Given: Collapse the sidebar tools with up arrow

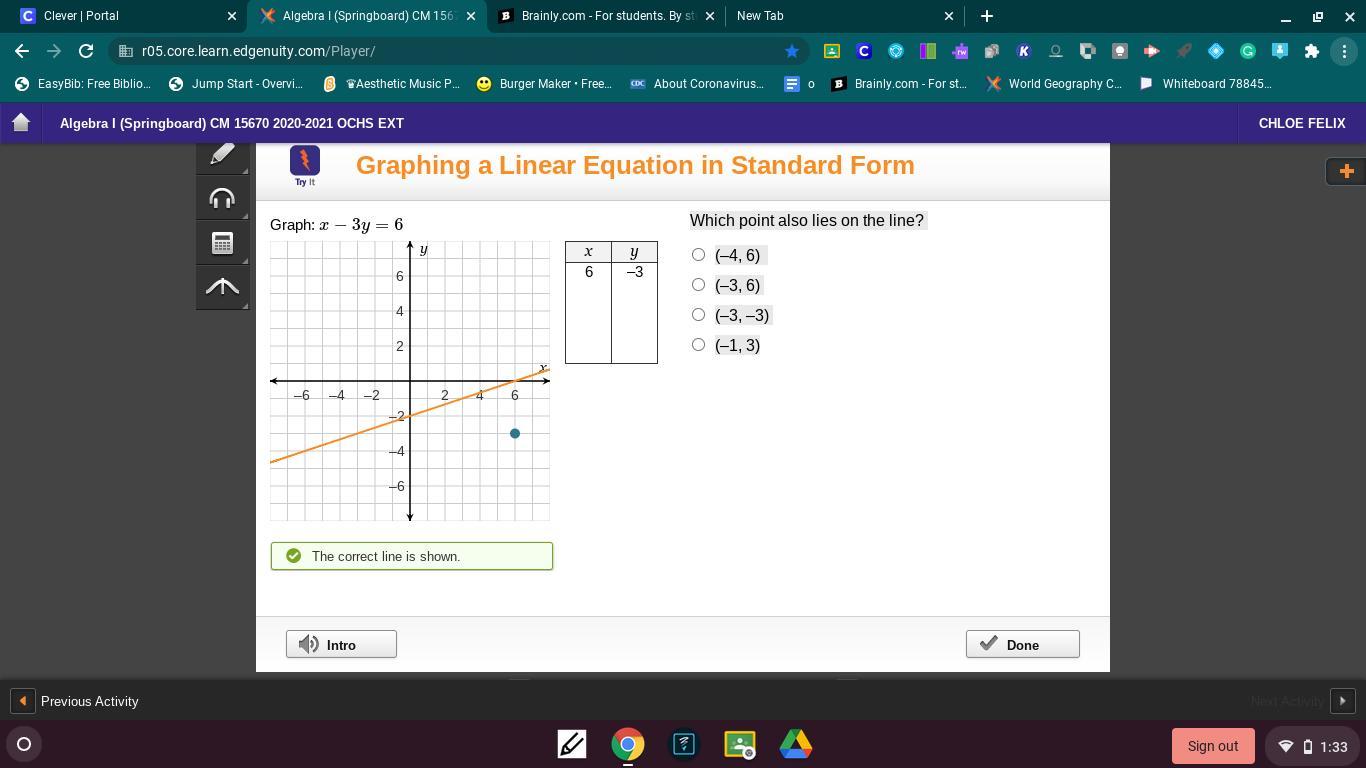Looking at the screenshot, I should click(222, 288).
